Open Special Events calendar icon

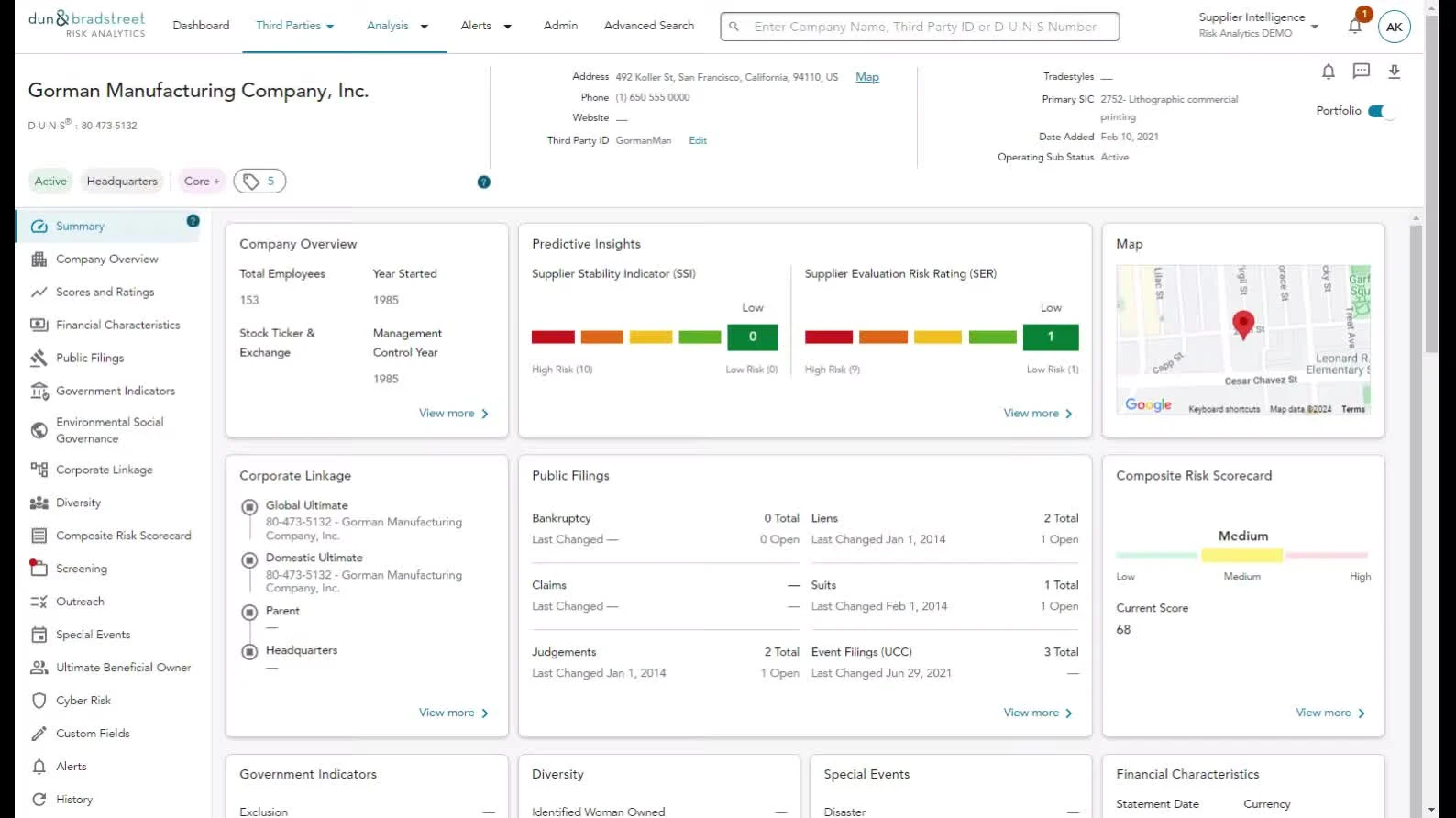[x=39, y=636]
